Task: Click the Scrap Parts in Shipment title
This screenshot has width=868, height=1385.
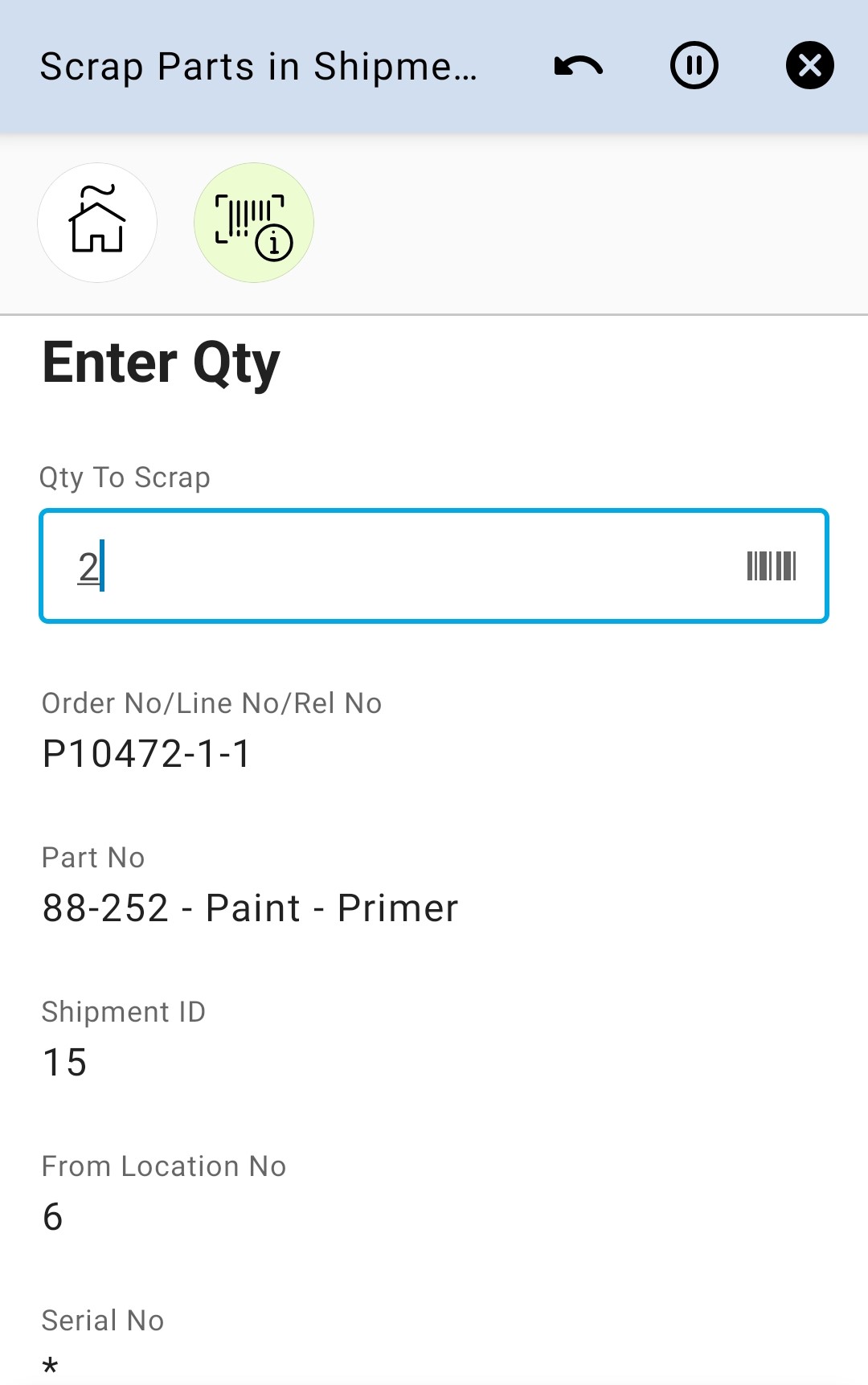Action: point(259,67)
